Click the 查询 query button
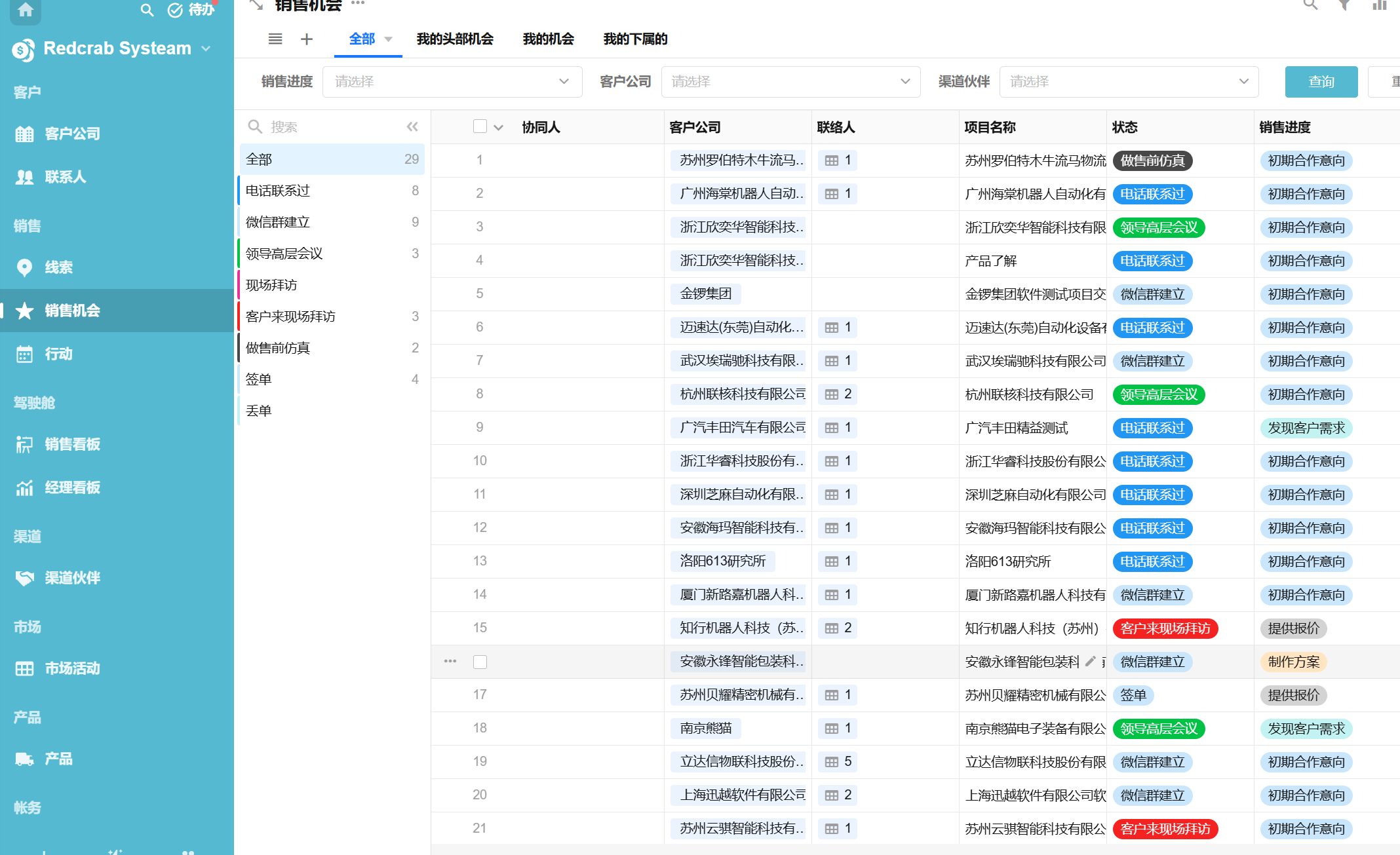This screenshot has width=1400, height=855. click(1321, 82)
